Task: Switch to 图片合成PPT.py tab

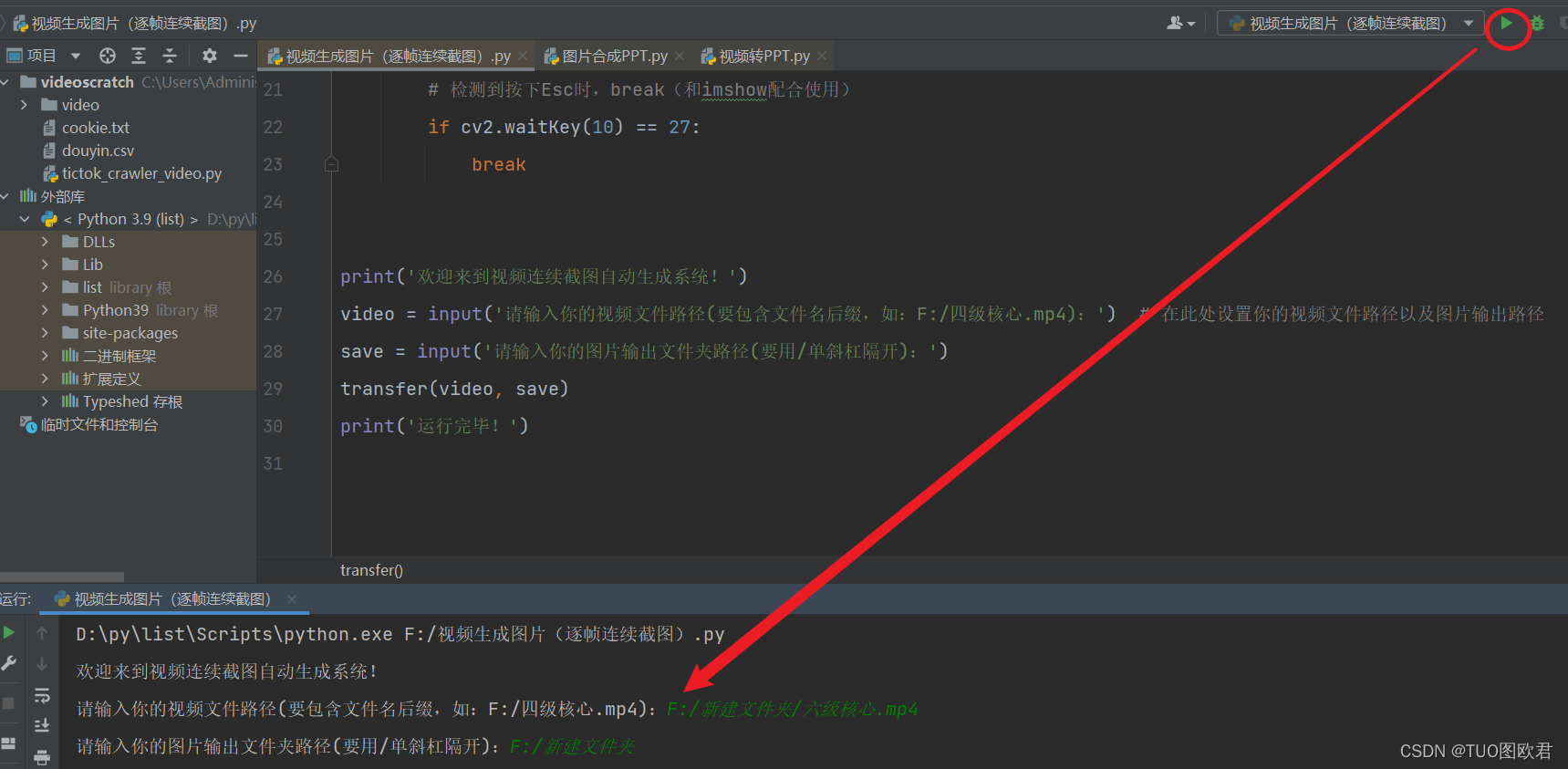Action: click(x=614, y=56)
